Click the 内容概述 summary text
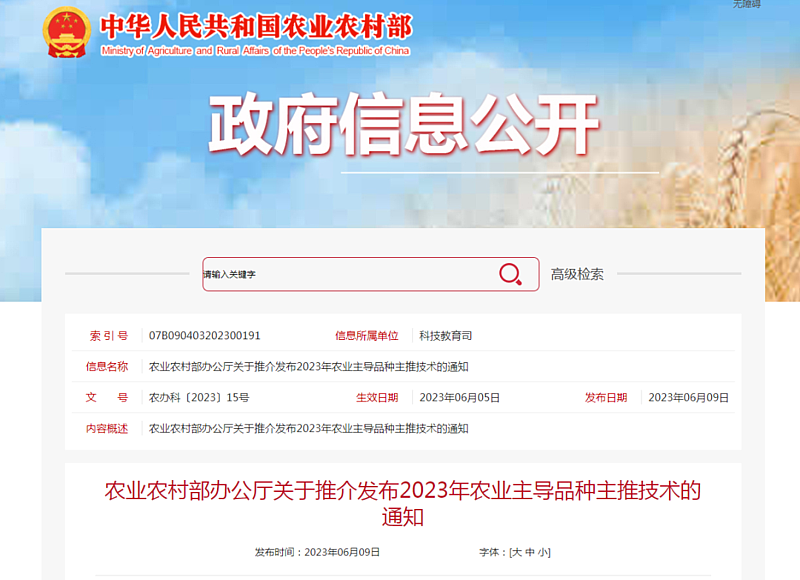This screenshot has height=580, width=800. click(309, 428)
